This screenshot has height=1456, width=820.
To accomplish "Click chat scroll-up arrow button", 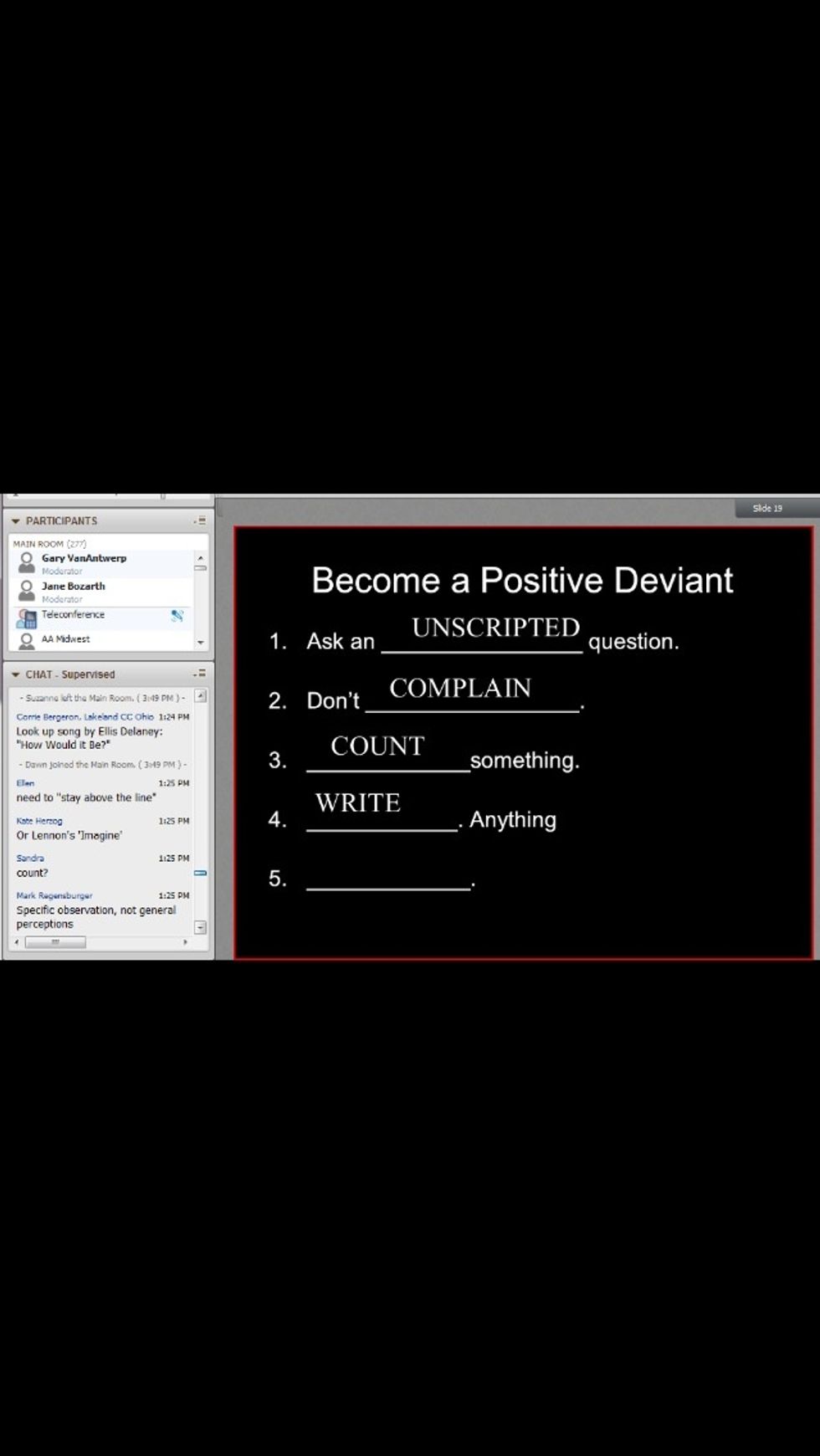I will (200, 696).
